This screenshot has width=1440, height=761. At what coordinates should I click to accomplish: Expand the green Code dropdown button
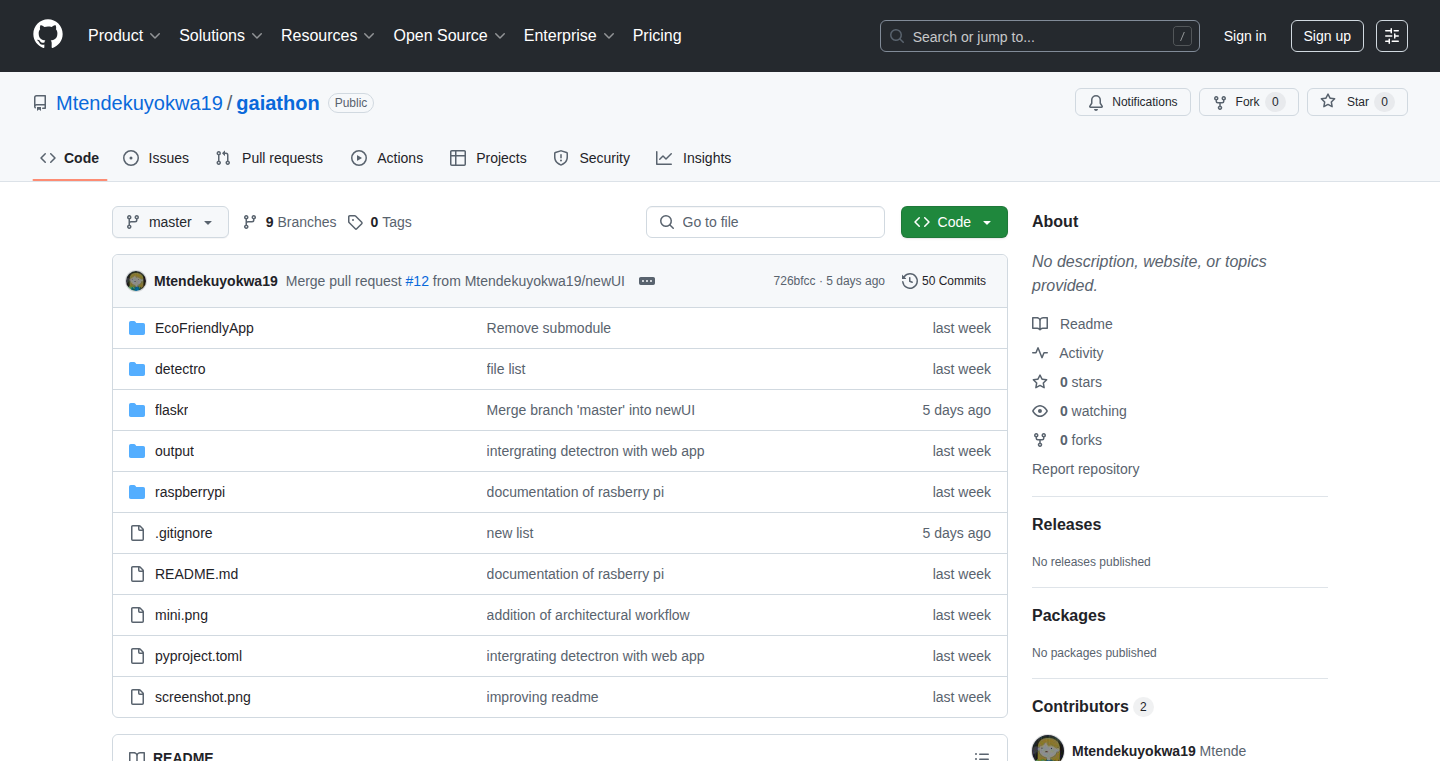(x=954, y=222)
